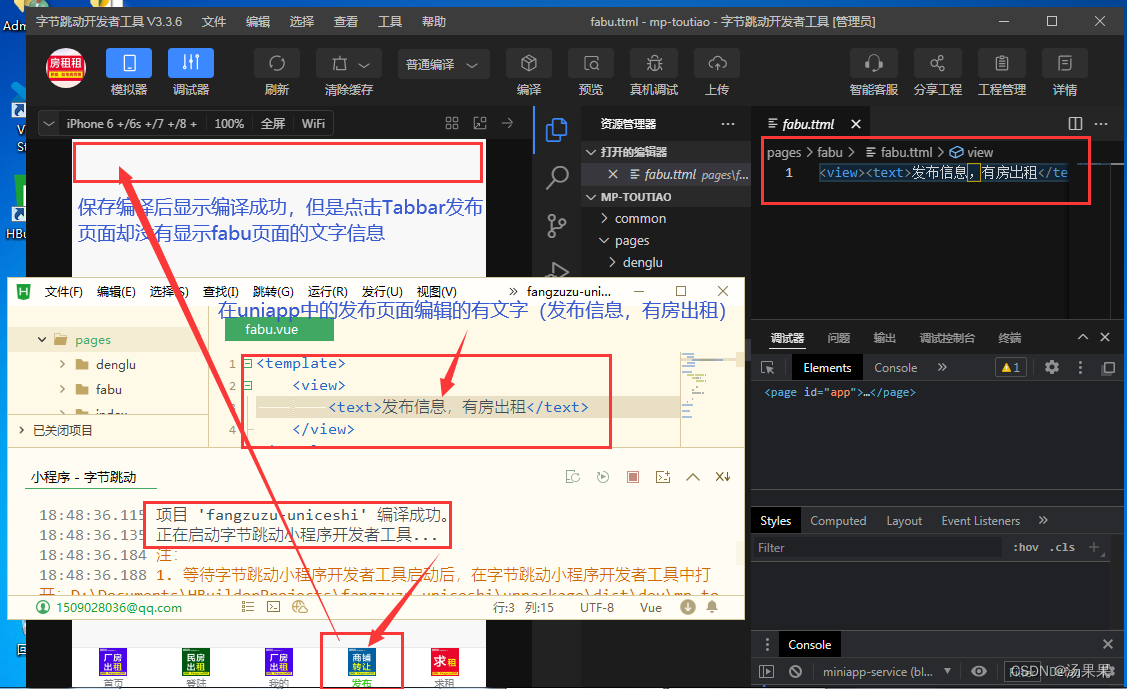Switch to the 调试控制台 tab
This screenshot has width=1127, height=689.
tap(947, 338)
